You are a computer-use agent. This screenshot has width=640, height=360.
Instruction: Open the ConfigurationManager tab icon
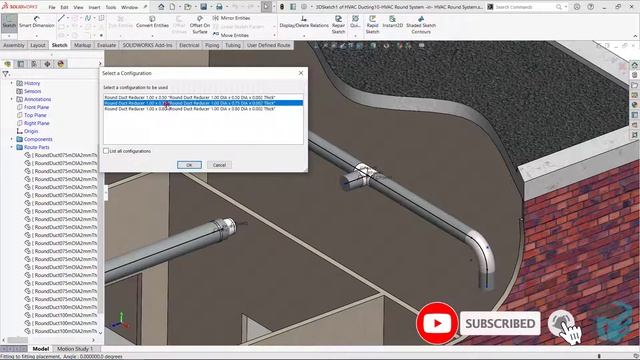click(34, 64)
